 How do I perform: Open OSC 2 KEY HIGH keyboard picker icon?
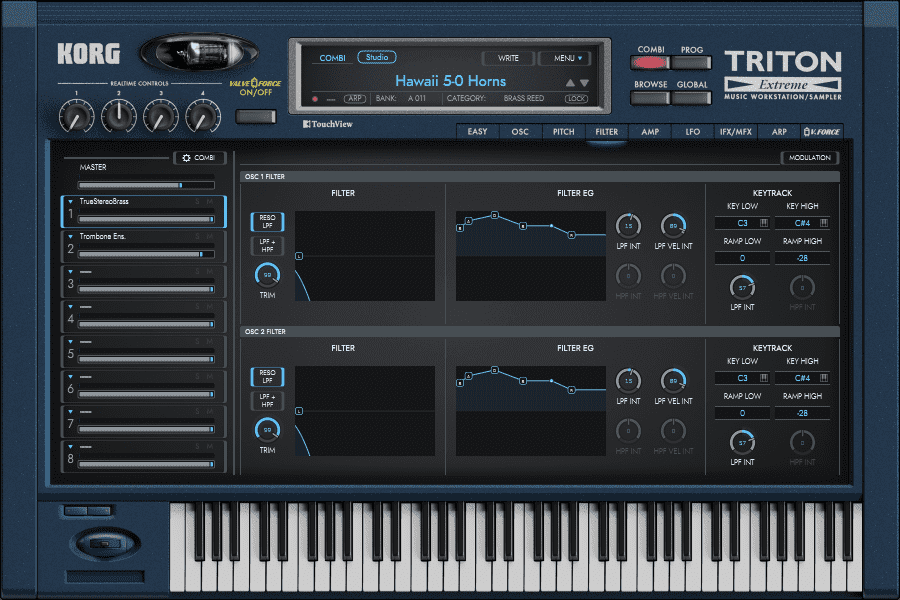[x=824, y=378]
